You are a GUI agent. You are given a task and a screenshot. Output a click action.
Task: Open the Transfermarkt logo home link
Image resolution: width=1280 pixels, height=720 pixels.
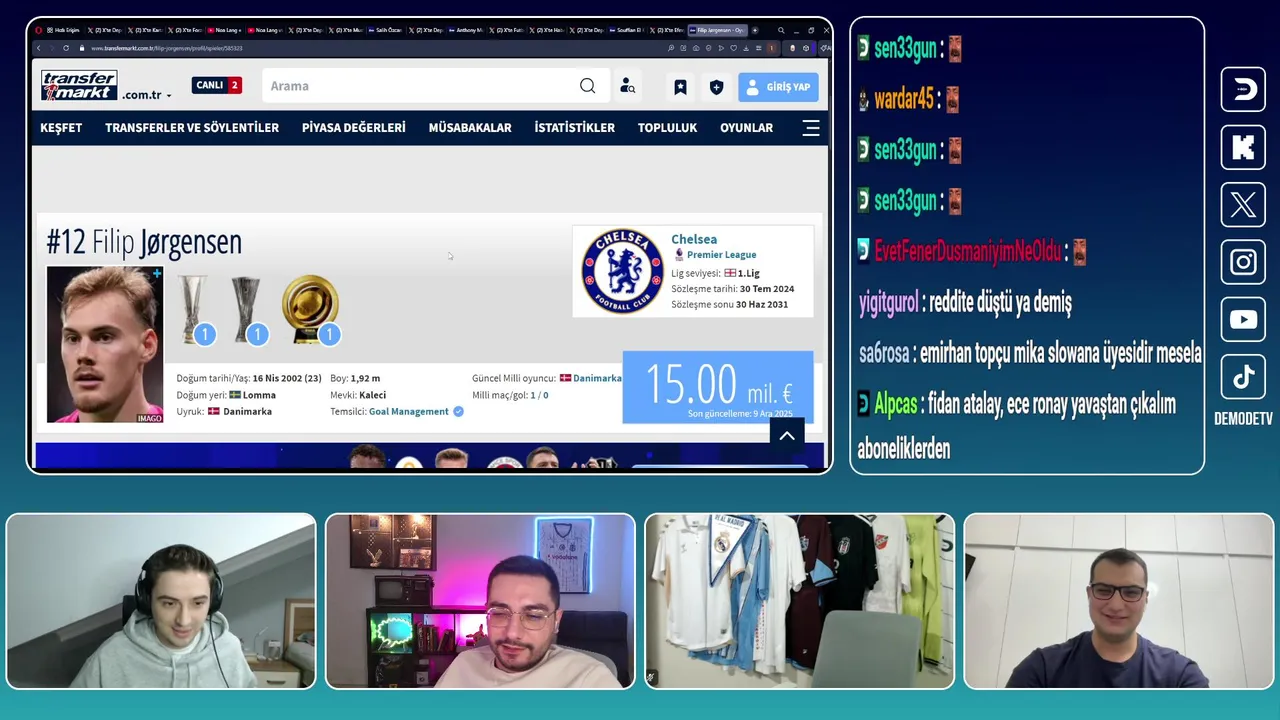79,85
